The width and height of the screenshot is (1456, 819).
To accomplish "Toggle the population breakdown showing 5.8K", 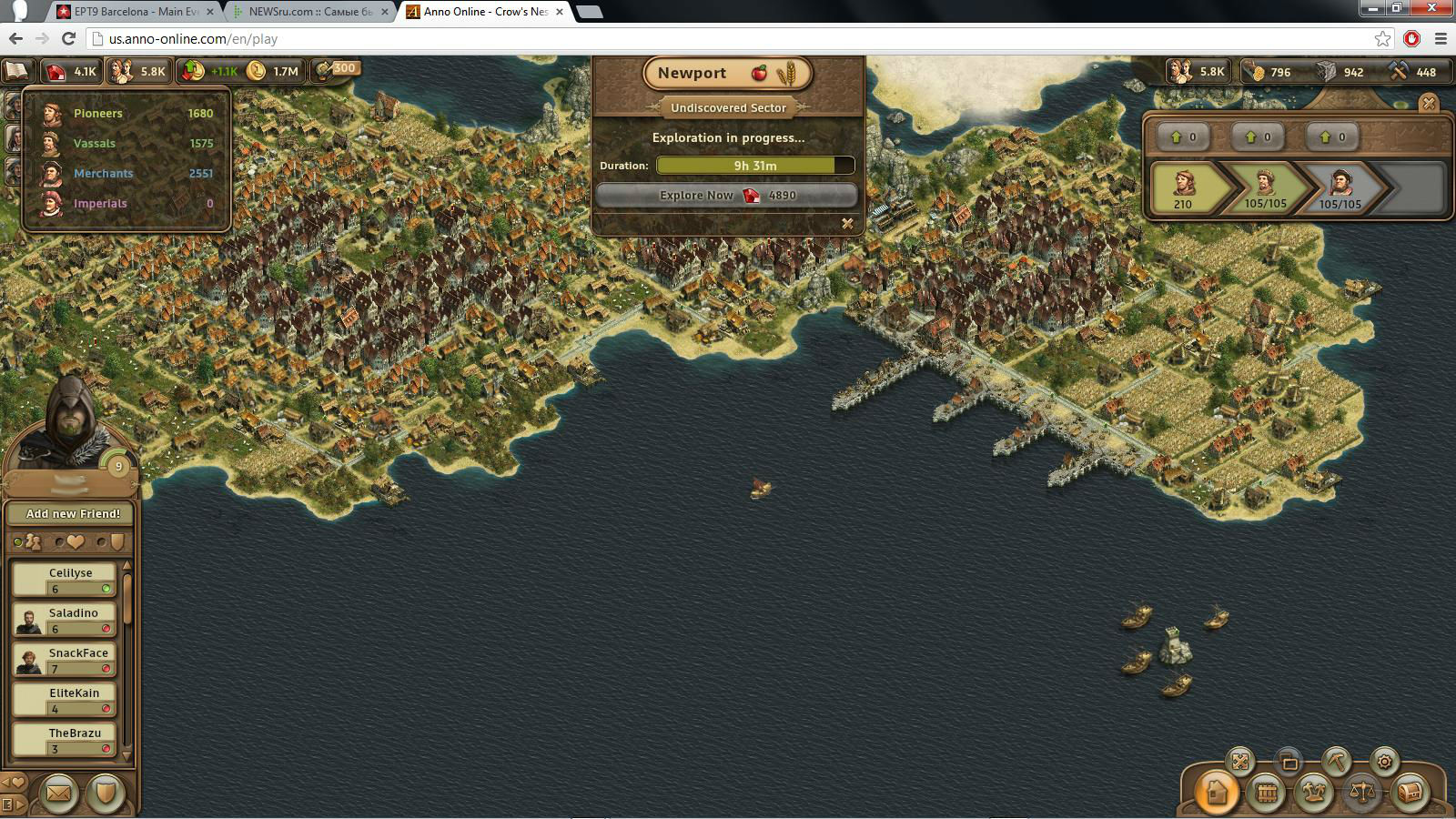I will [x=138, y=71].
